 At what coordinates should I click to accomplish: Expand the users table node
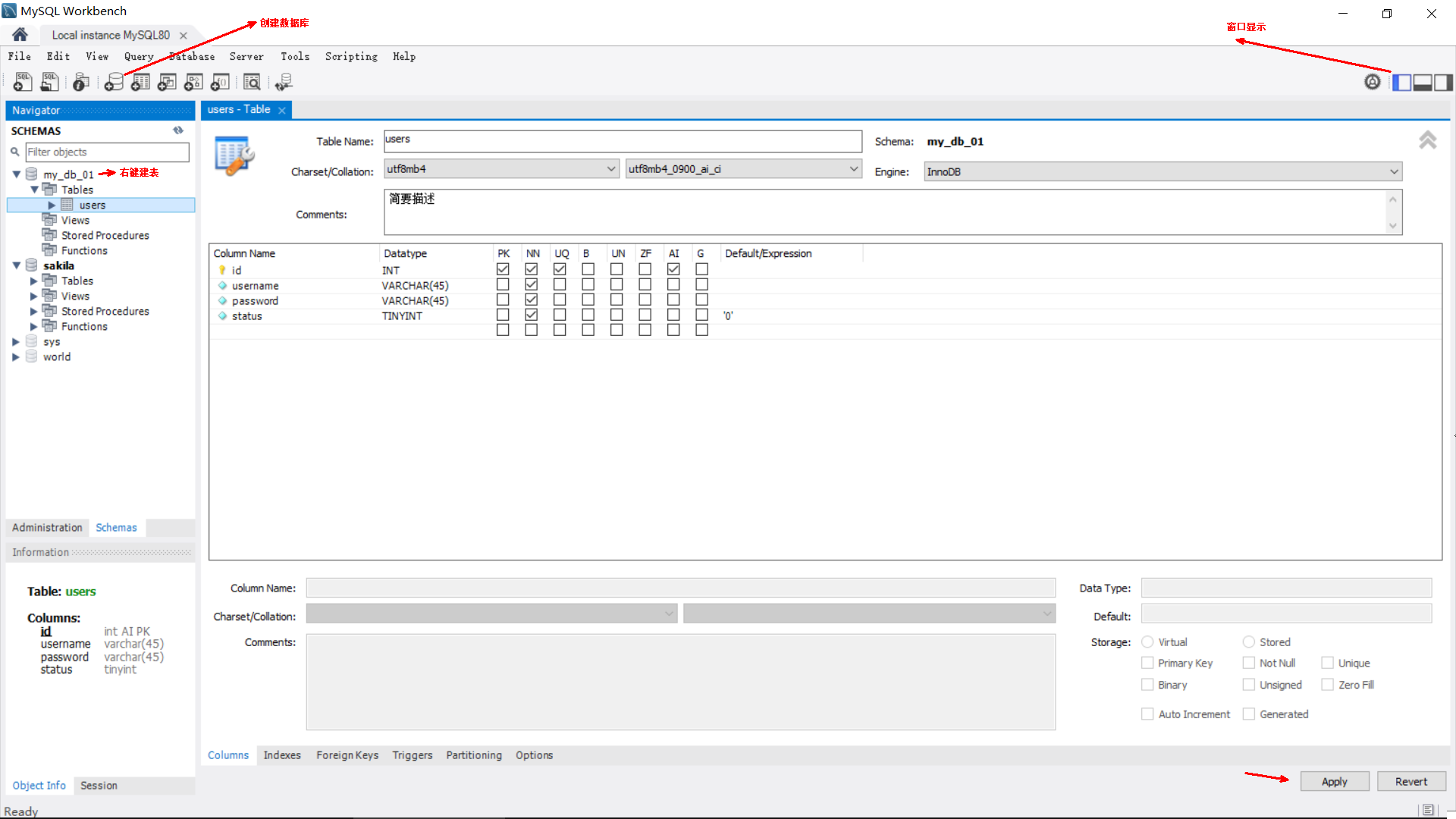point(52,205)
